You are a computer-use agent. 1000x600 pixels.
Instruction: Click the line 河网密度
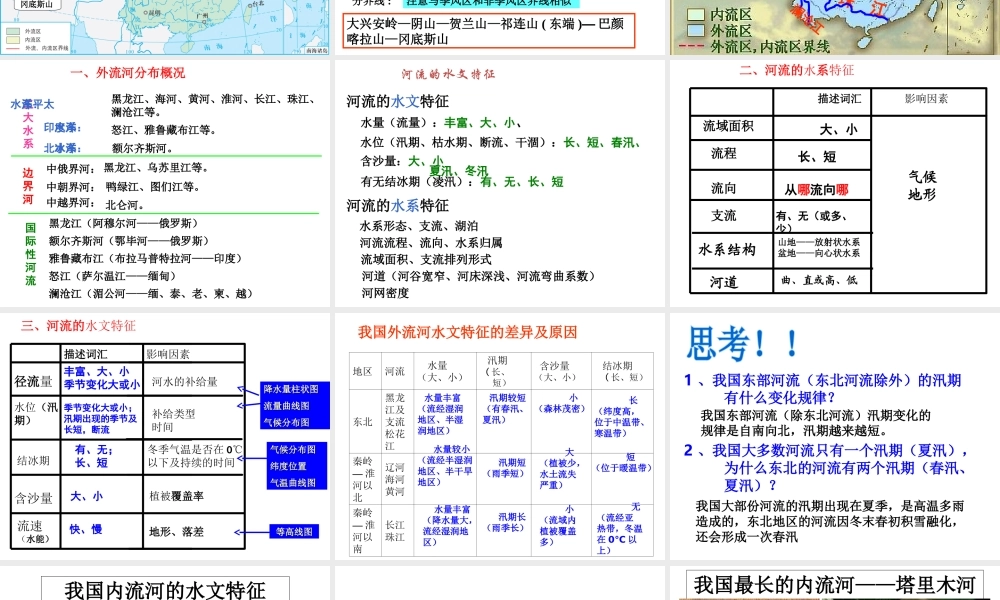point(385,293)
